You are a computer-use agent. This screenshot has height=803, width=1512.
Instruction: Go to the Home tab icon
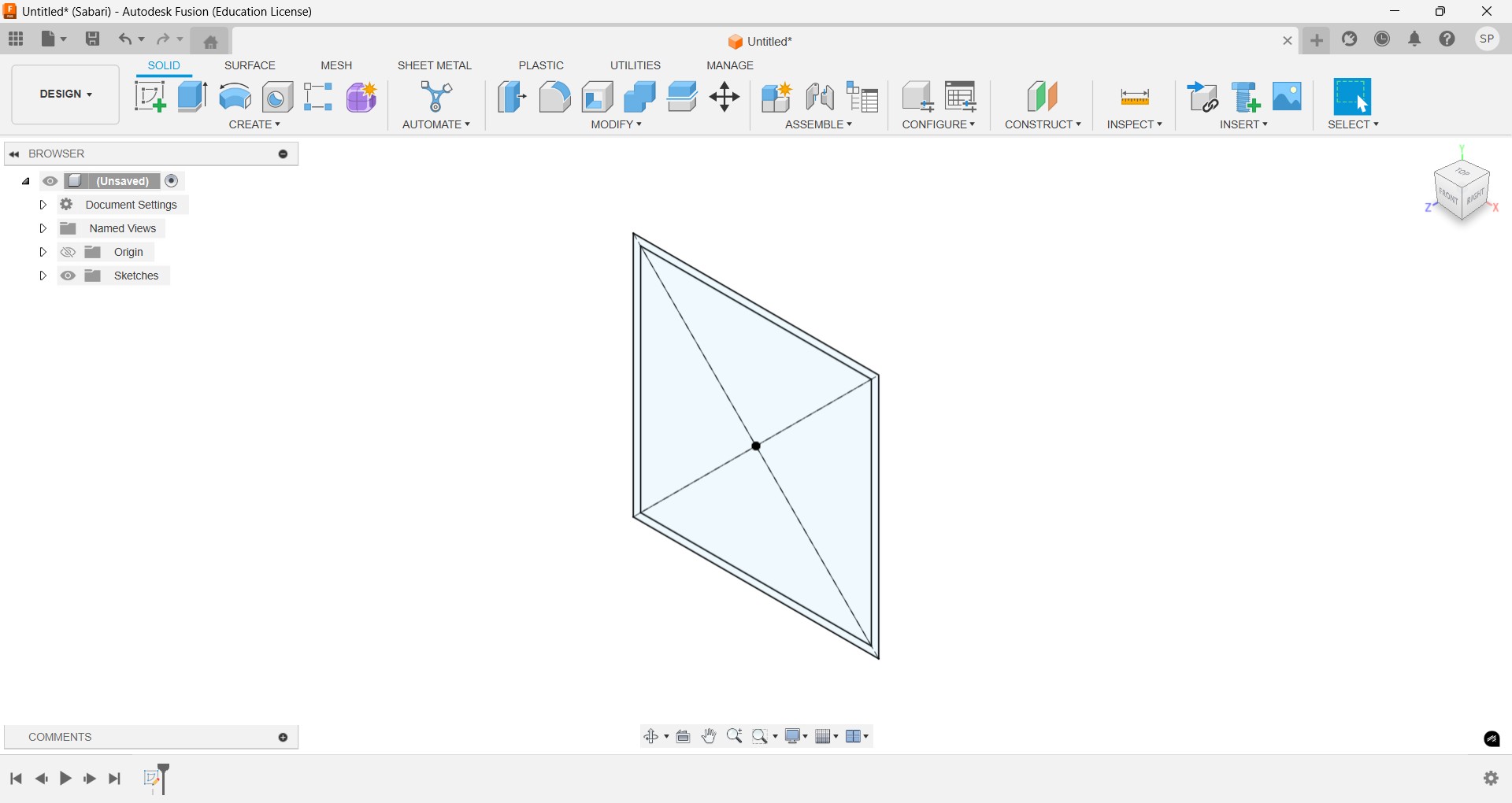pos(211,41)
